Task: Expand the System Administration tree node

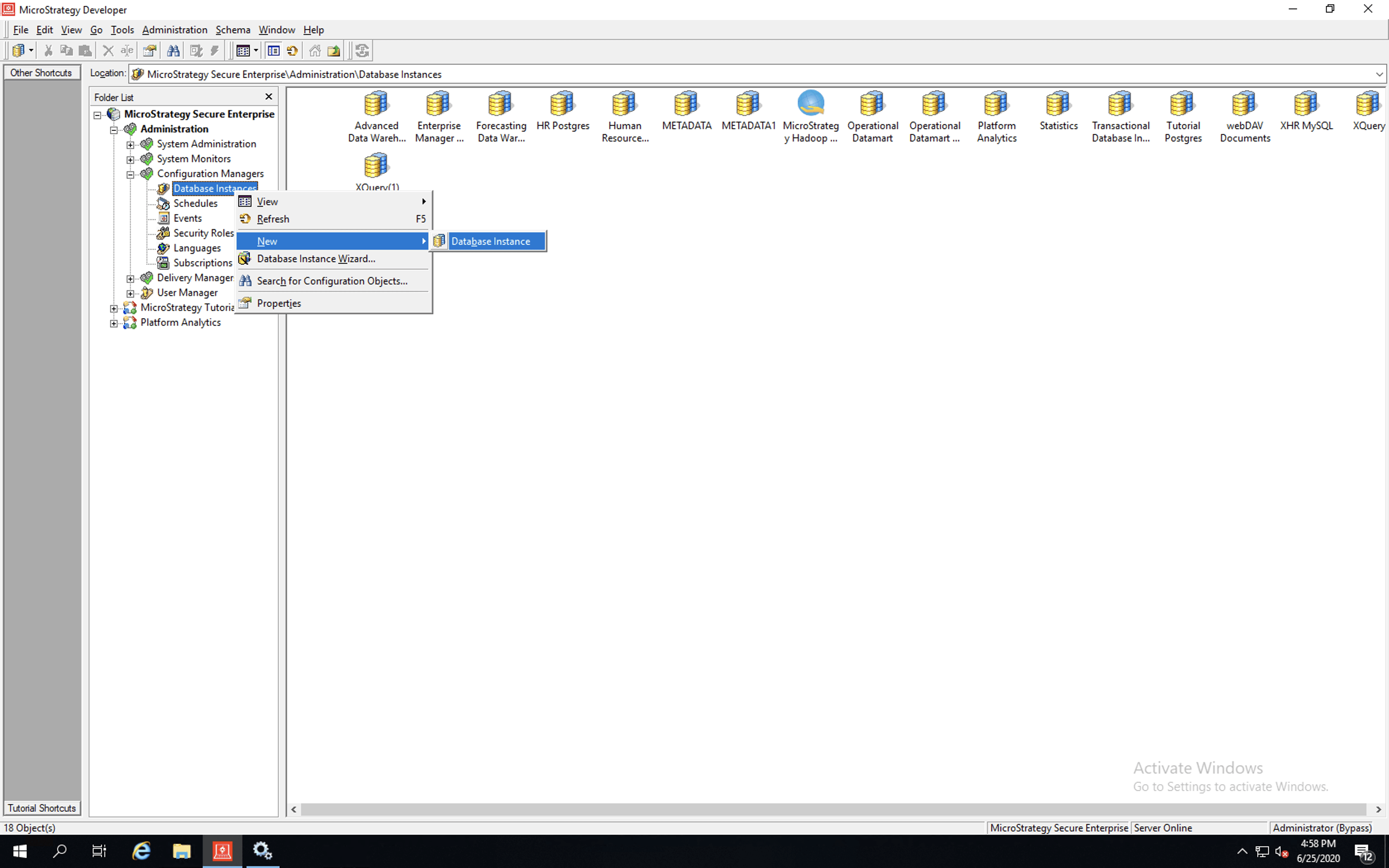Action: point(130,145)
